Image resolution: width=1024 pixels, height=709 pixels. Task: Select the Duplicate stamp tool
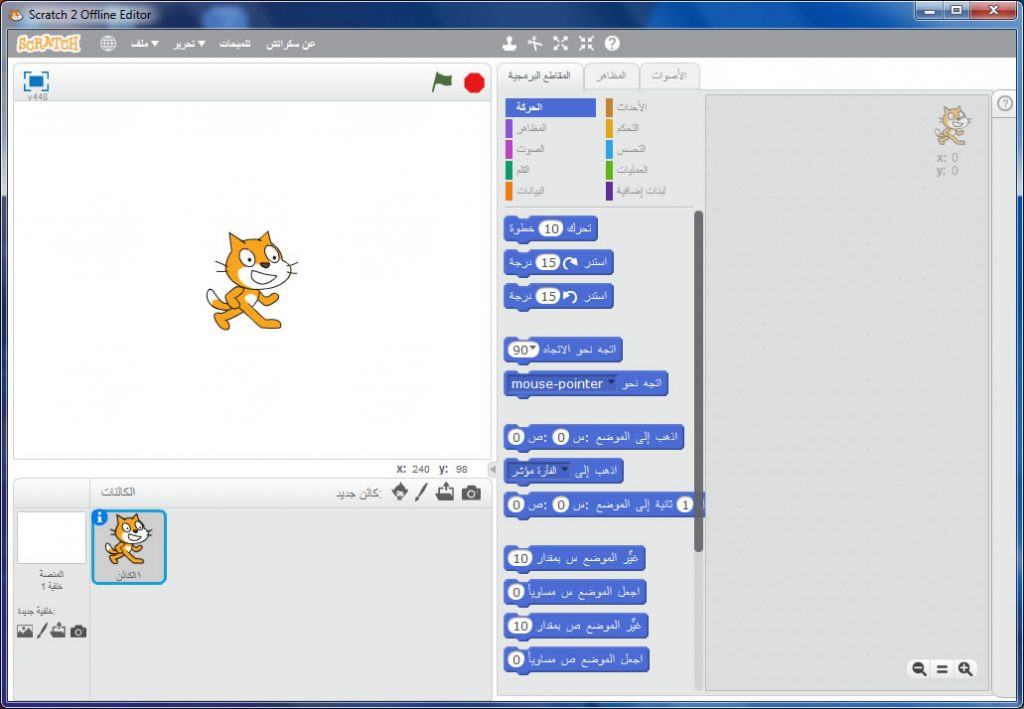[509, 44]
